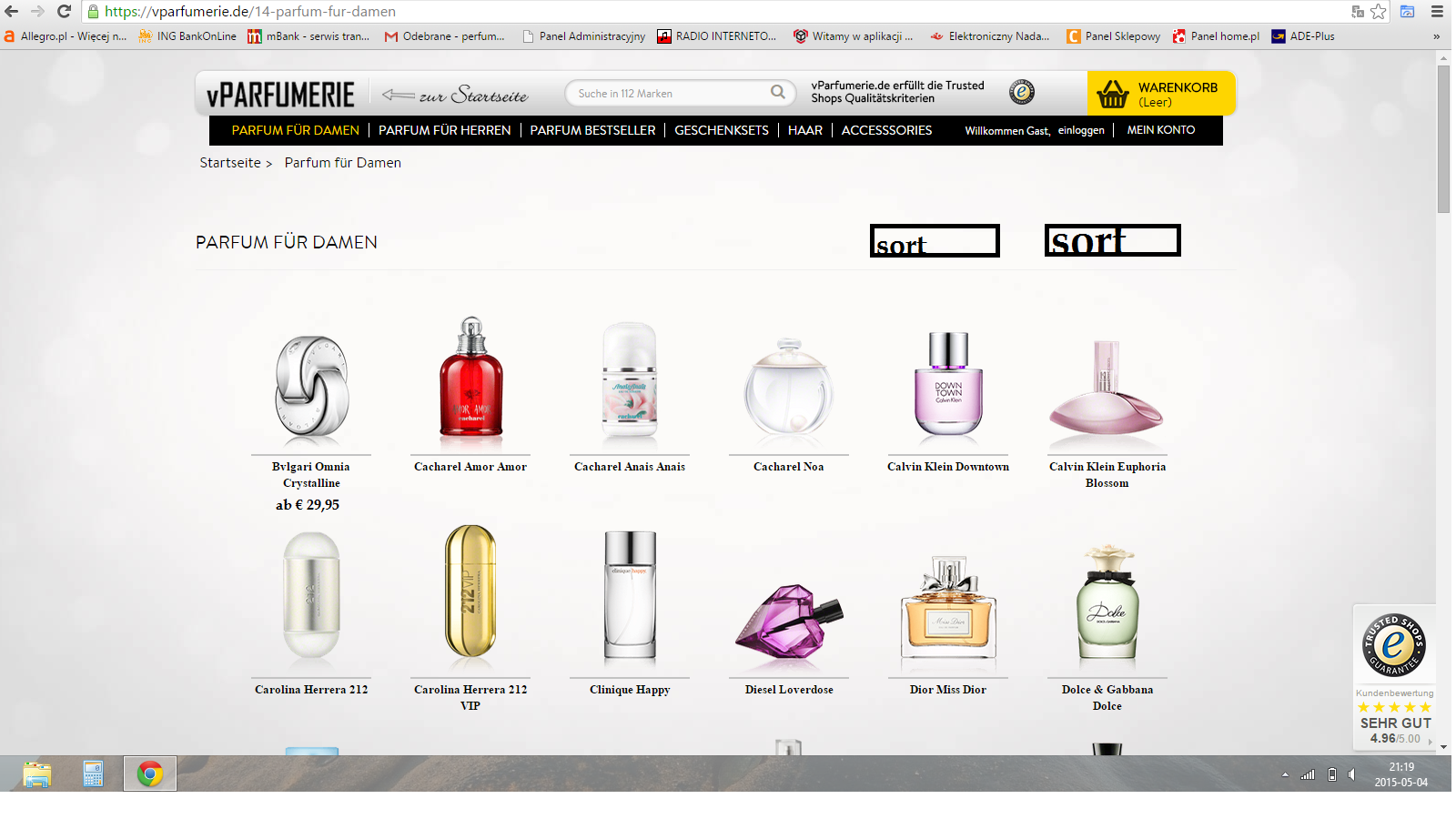Viewport: 1456px width, 819px height.
Task: Open Calculator from the taskbar
Action: tap(93, 774)
